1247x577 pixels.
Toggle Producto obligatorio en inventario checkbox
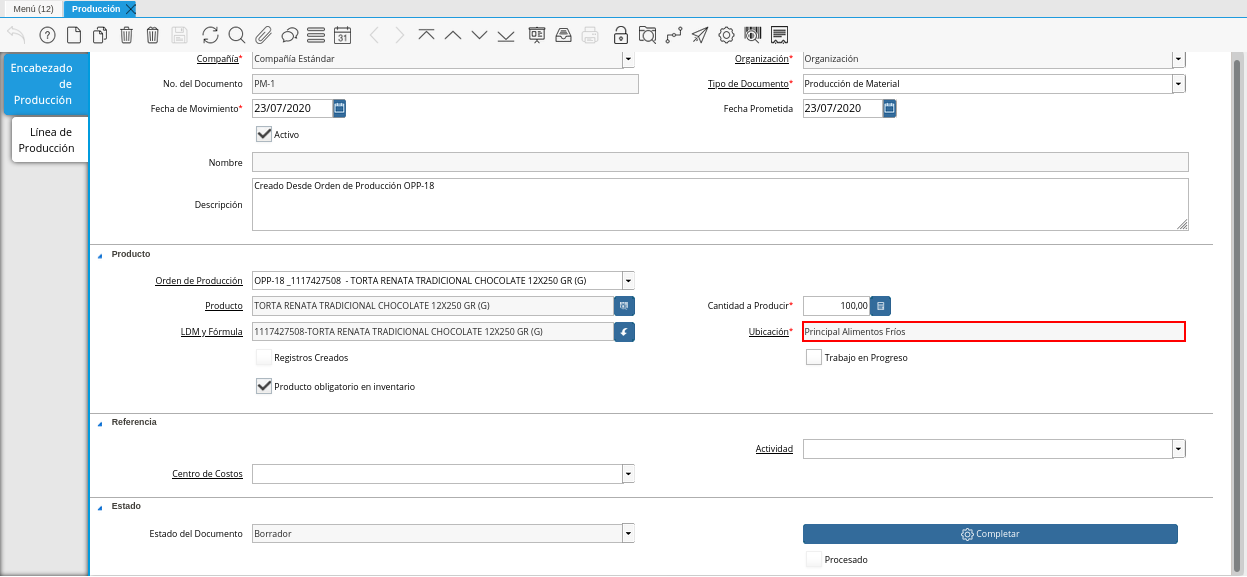click(264, 386)
